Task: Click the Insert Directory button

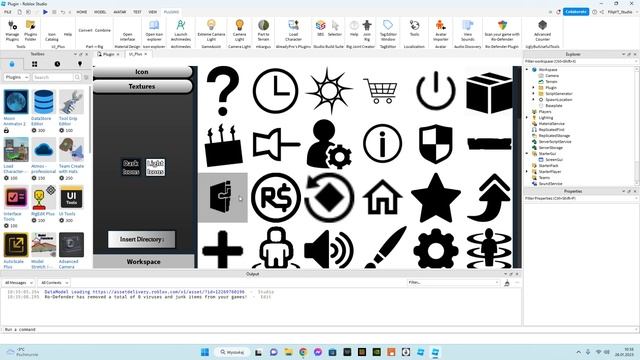Action: (x=141, y=239)
